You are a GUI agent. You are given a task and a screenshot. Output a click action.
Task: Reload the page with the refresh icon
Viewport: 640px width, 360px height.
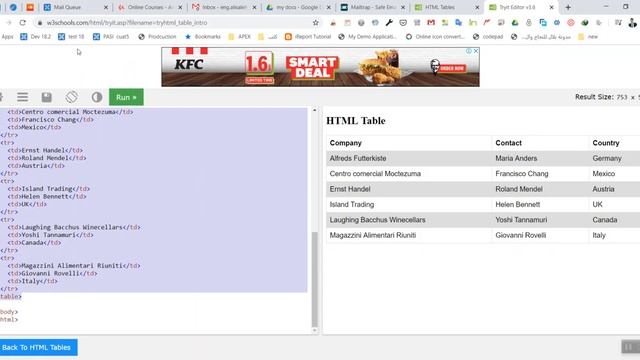[x=22, y=23]
